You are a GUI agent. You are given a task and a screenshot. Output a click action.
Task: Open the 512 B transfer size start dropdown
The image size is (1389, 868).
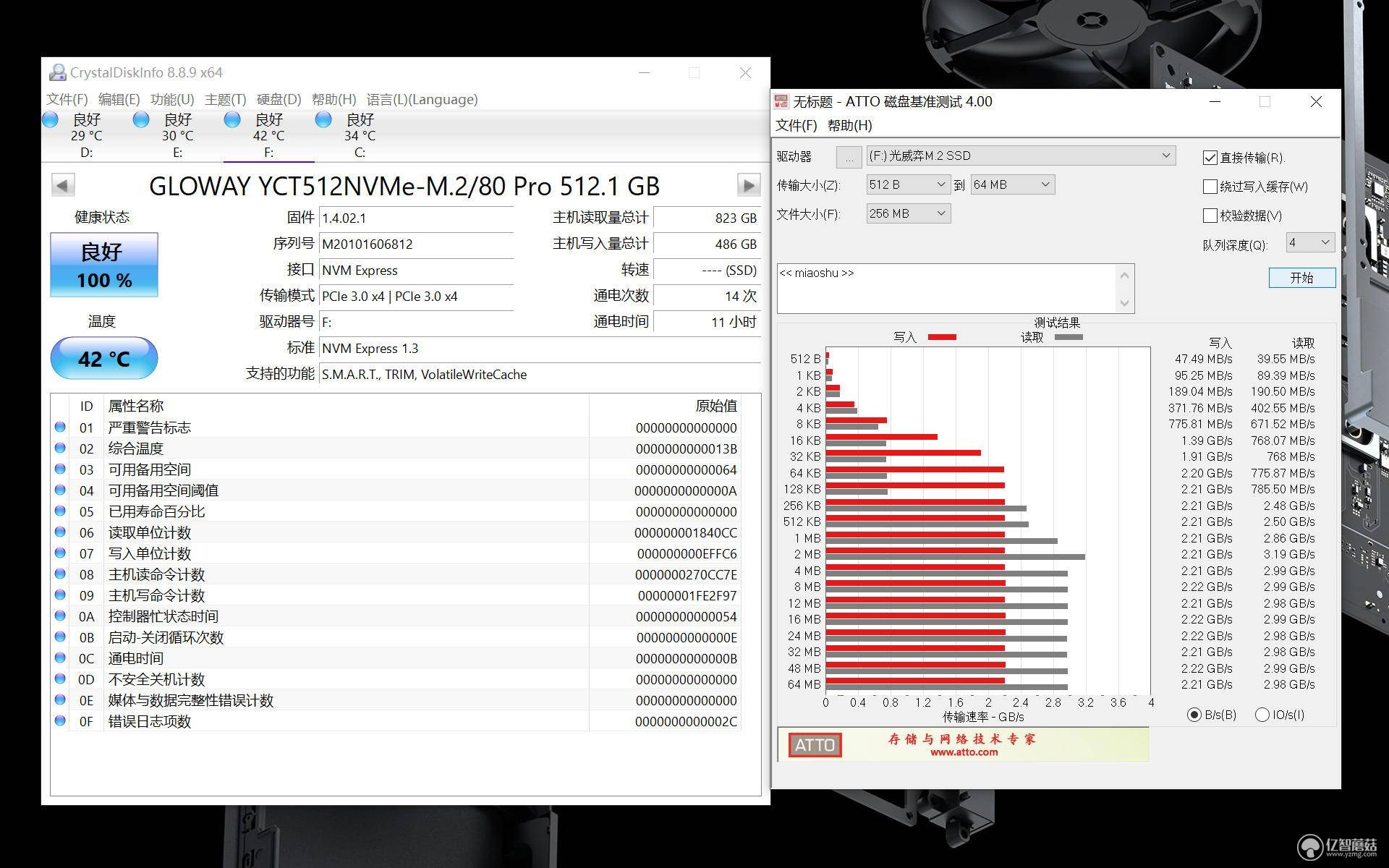pos(909,184)
